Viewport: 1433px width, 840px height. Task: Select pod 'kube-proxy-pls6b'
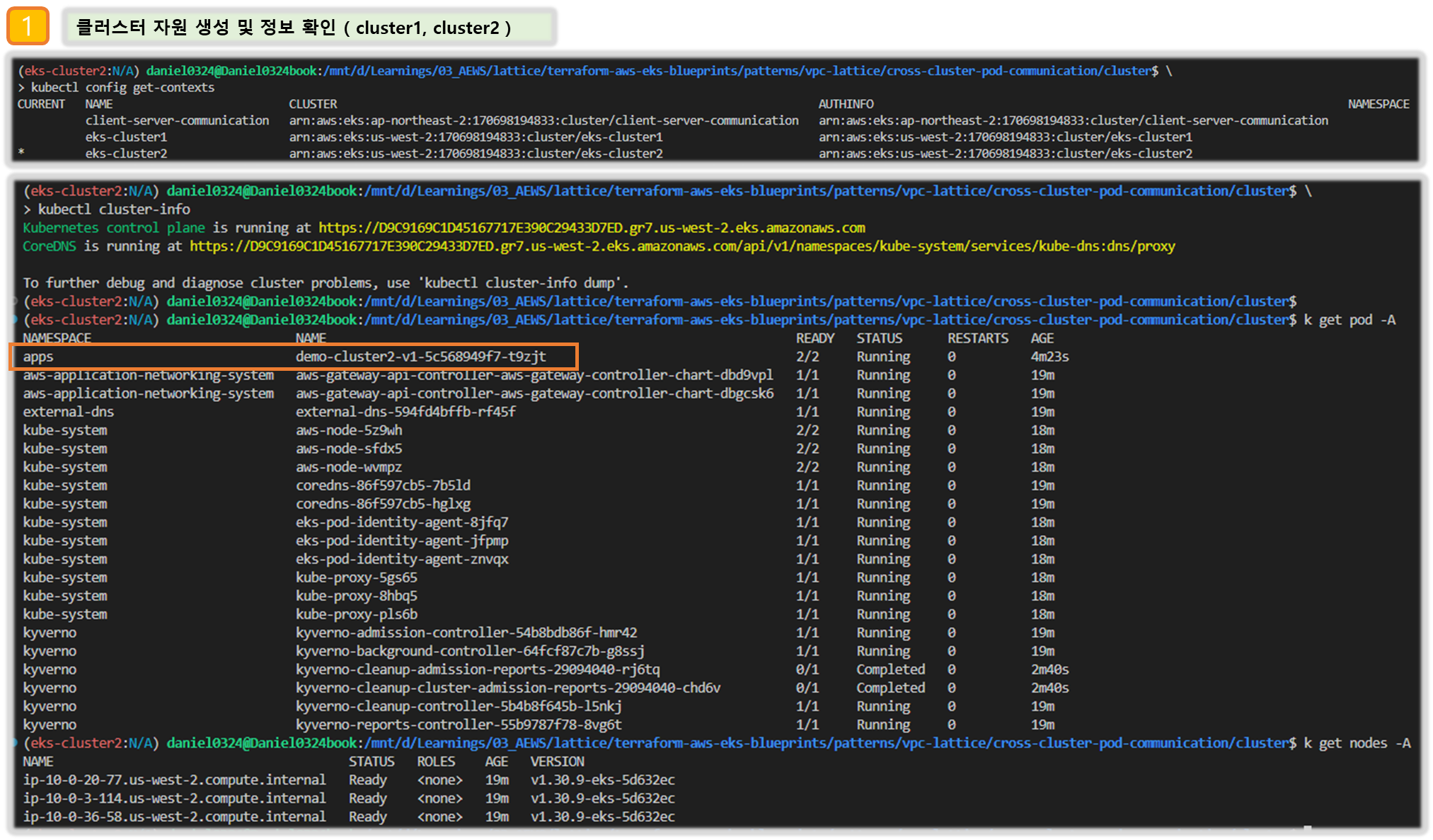click(357, 614)
